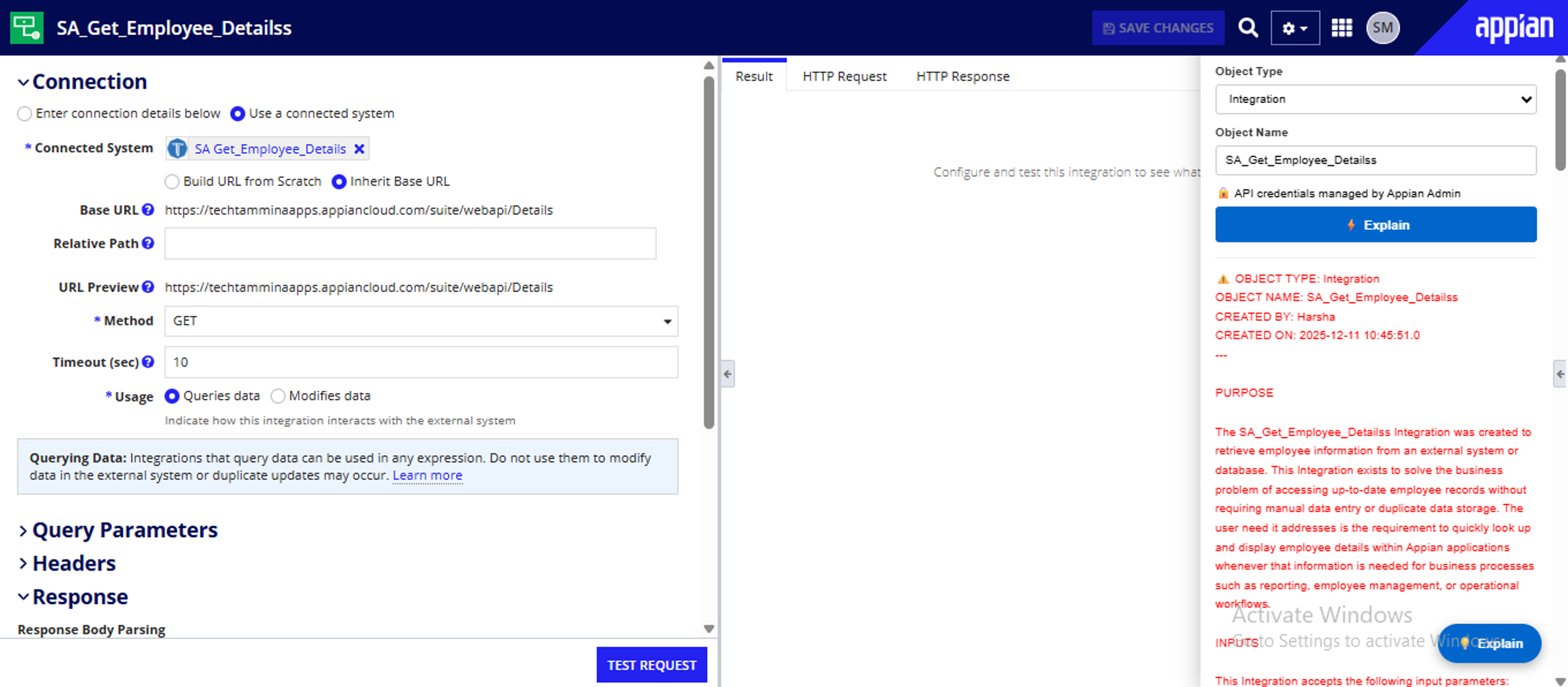This screenshot has width=1568, height=687.
Task: Click the Base URL value text
Action: 359,210
